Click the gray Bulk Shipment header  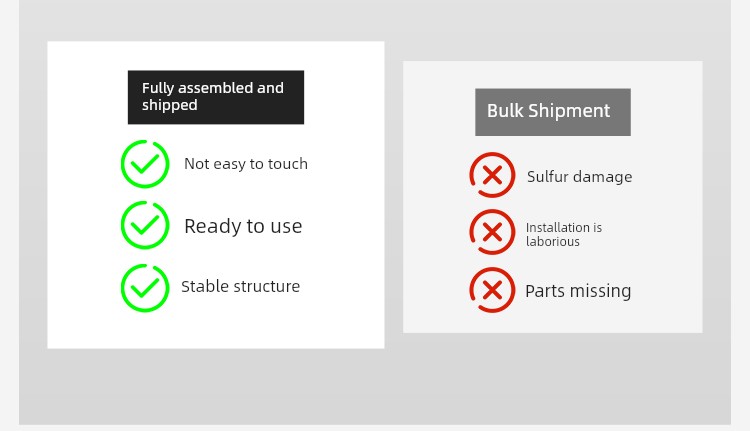553,112
